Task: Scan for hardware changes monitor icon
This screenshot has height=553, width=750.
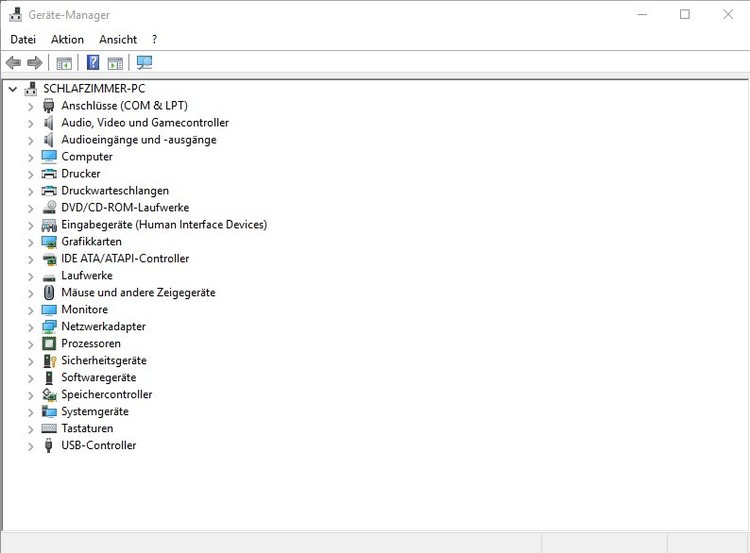Action: 144,63
